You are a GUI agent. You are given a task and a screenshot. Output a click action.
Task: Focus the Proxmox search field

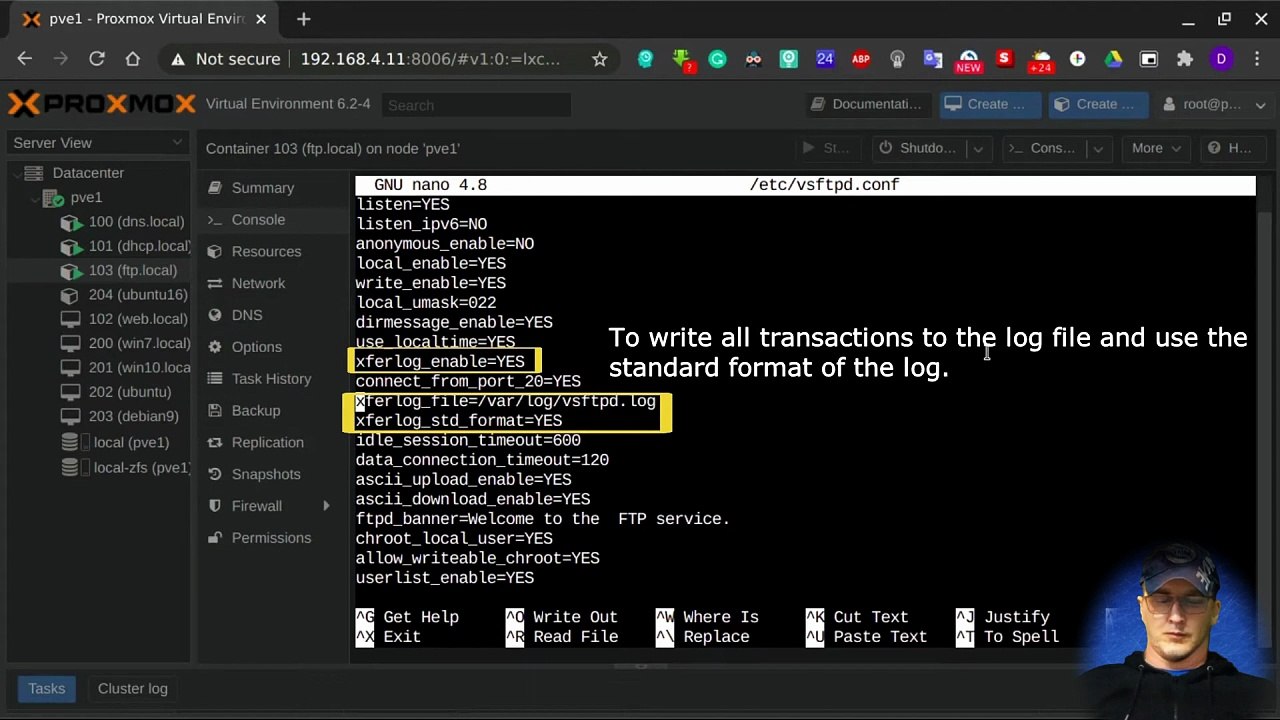[x=475, y=104]
